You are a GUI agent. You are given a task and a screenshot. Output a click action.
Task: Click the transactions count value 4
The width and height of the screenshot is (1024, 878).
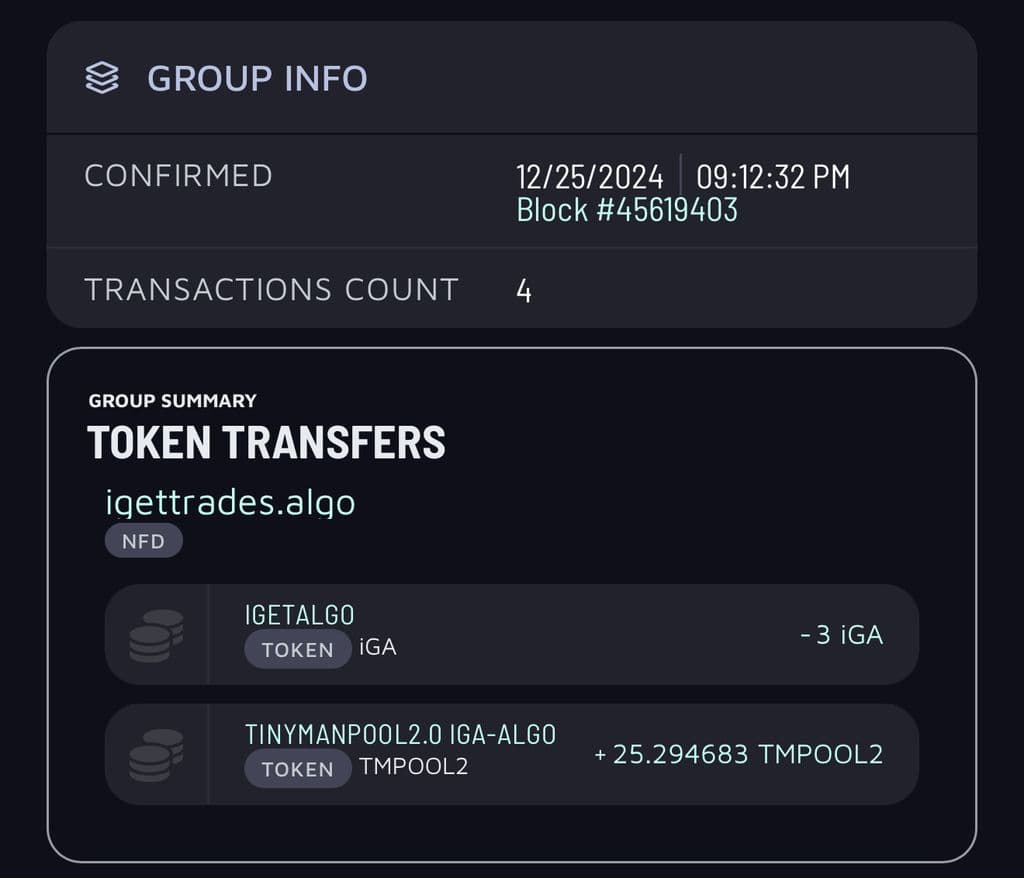524,291
